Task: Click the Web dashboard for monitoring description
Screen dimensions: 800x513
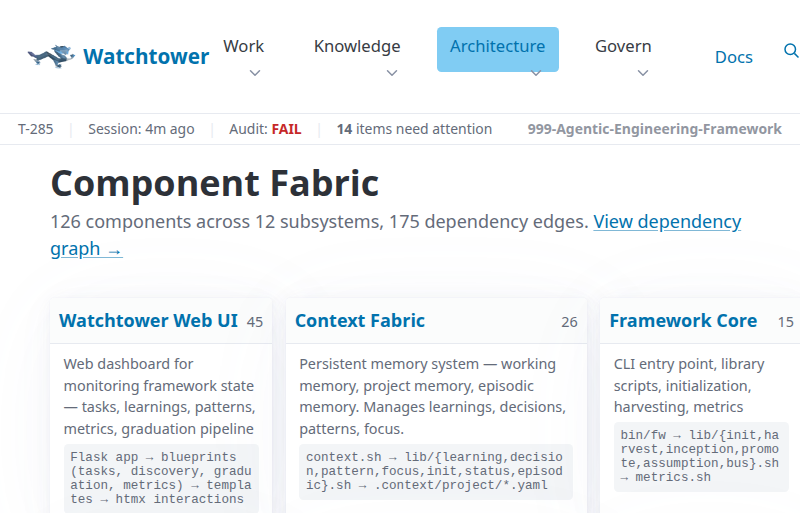Action: tap(160, 396)
